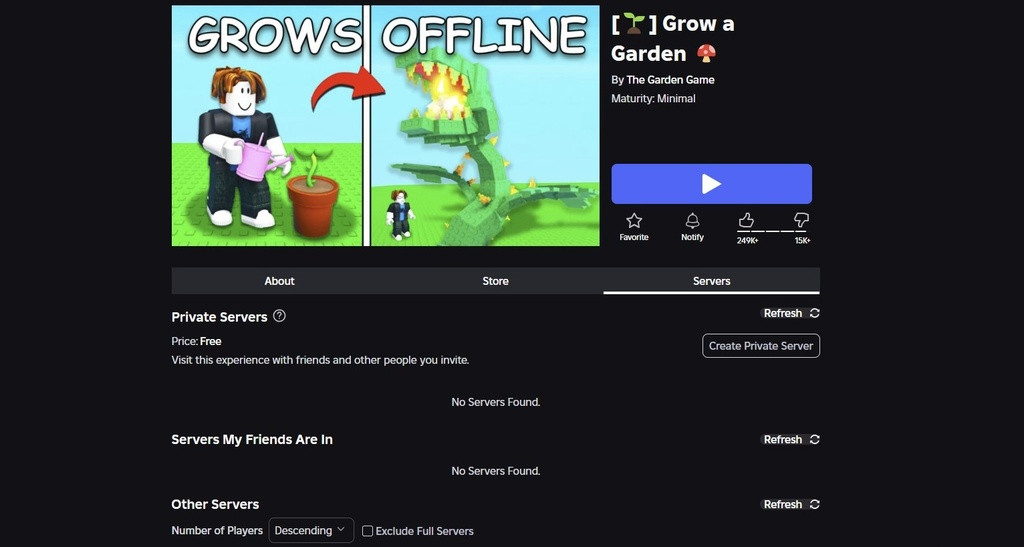Click the 'Visit this experience with friends' description
The width and height of the screenshot is (1024, 547).
tap(320, 360)
